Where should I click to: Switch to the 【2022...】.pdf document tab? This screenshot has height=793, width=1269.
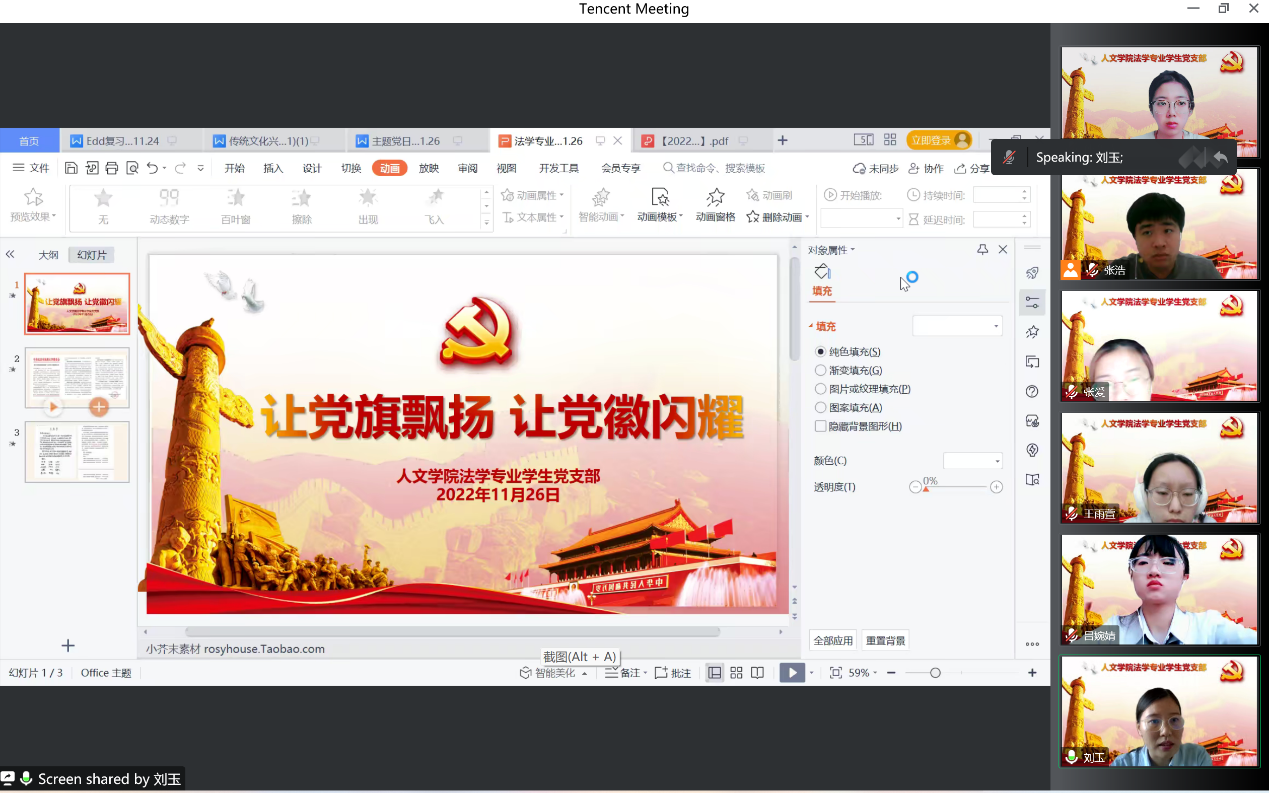click(x=692, y=141)
